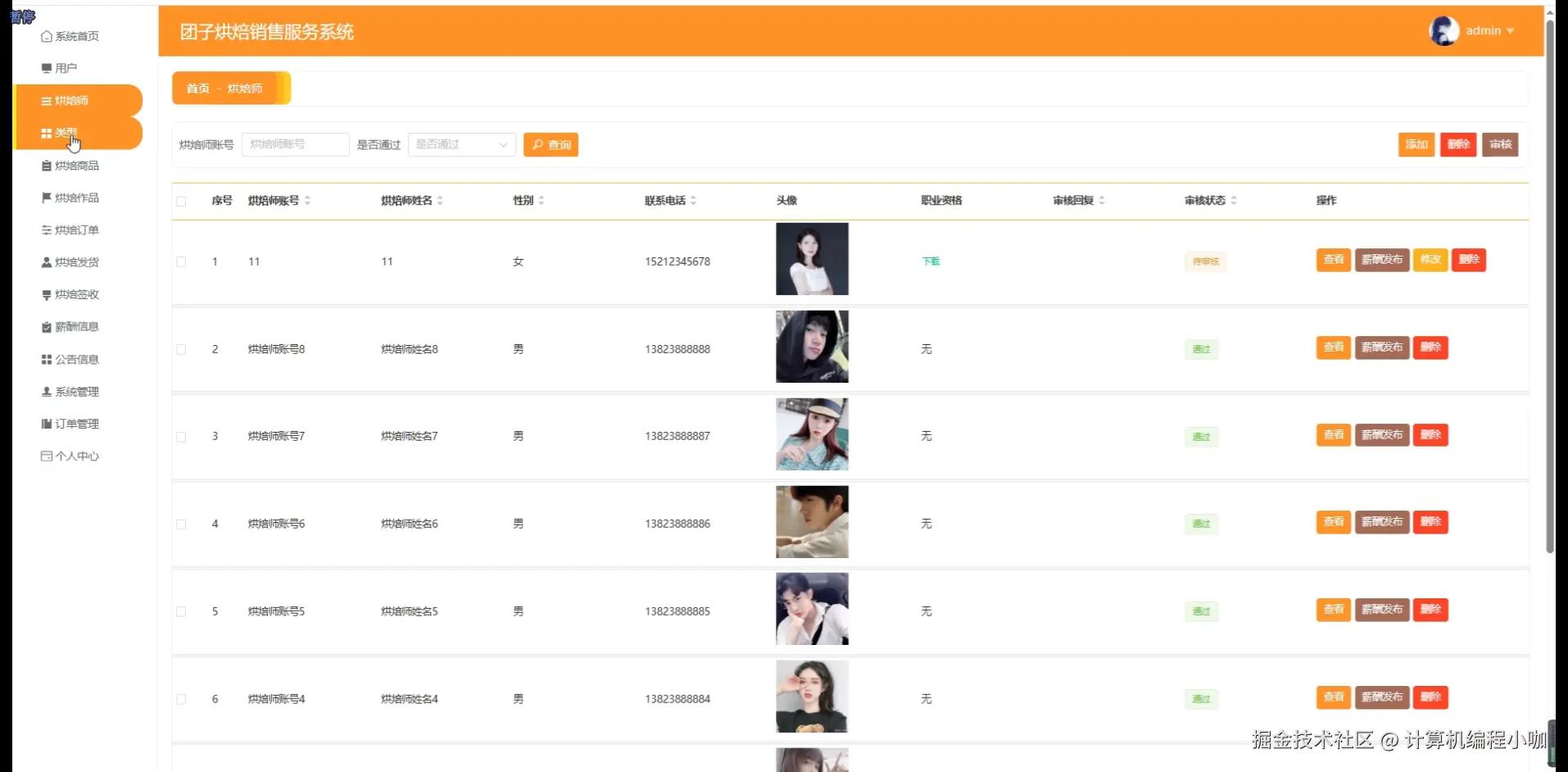Click the person icon beside 烘焙发货
Viewport: 1568px width, 772px height.
click(47, 262)
